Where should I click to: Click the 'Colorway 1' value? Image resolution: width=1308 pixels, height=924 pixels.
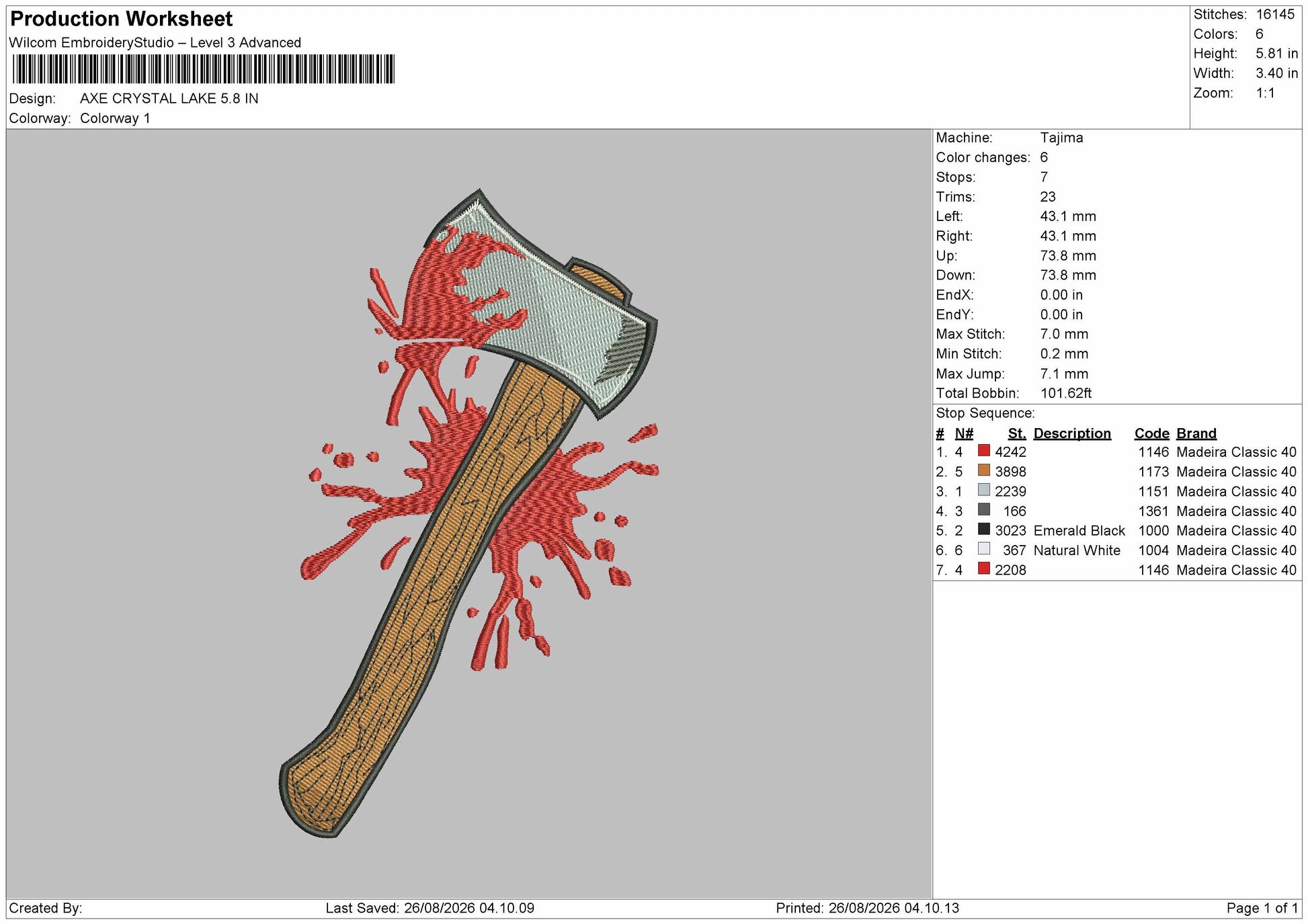[115, 118]
